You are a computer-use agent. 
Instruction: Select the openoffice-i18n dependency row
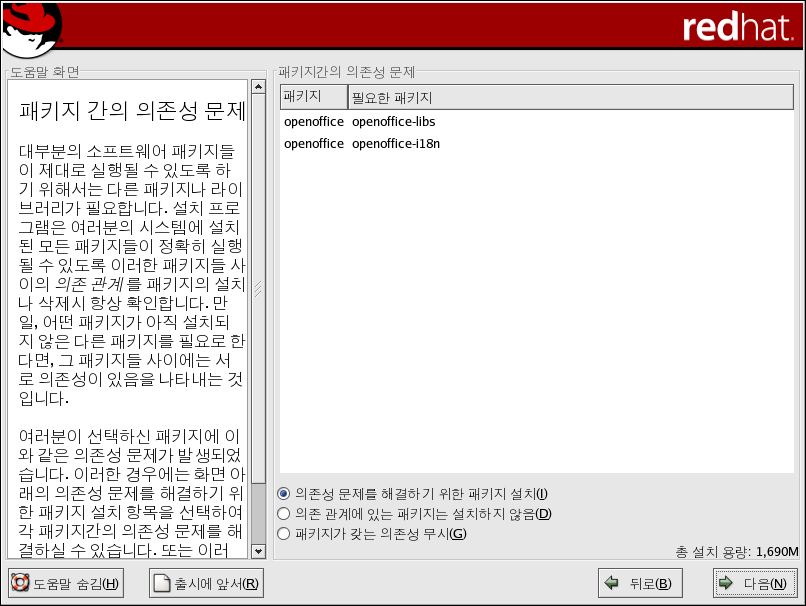tap(395, 143)
